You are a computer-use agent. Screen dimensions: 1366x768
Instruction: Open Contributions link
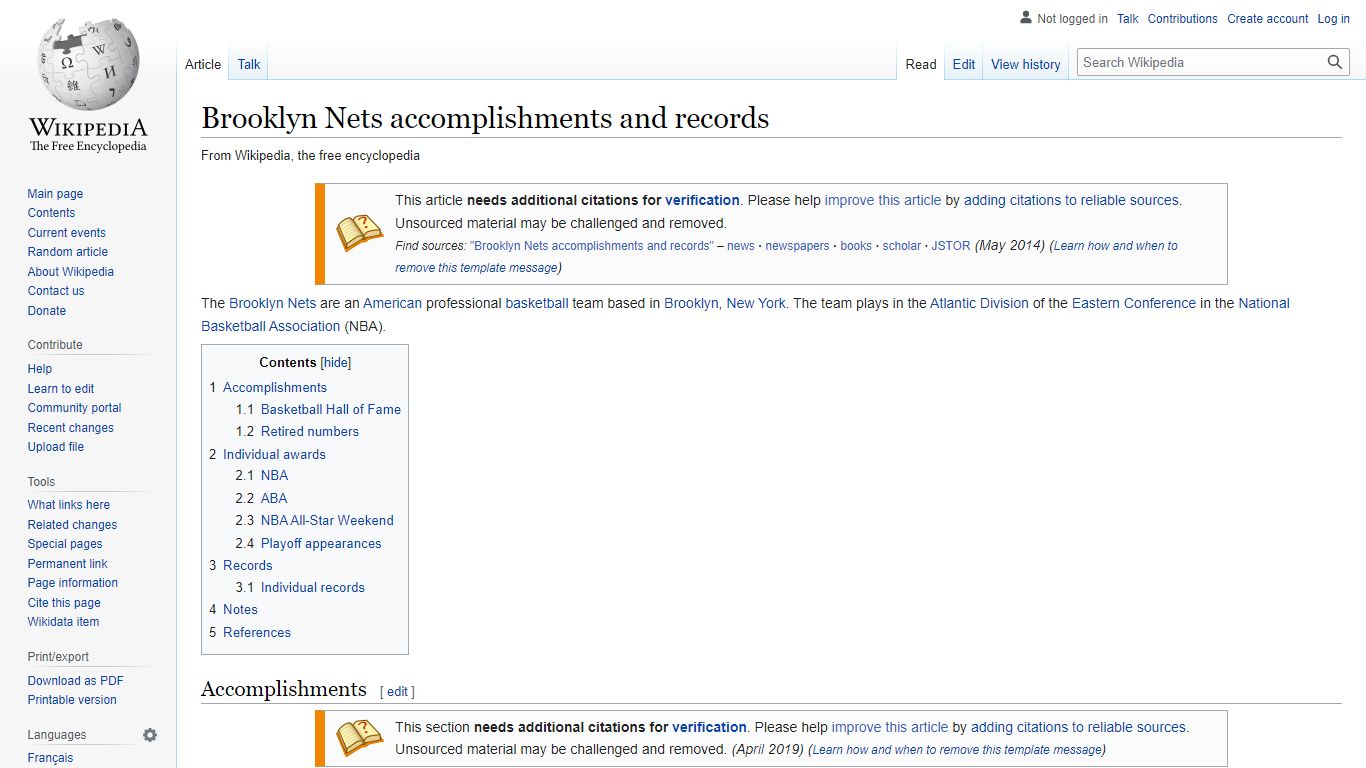pyautogui.click(x=1183, y=19)
